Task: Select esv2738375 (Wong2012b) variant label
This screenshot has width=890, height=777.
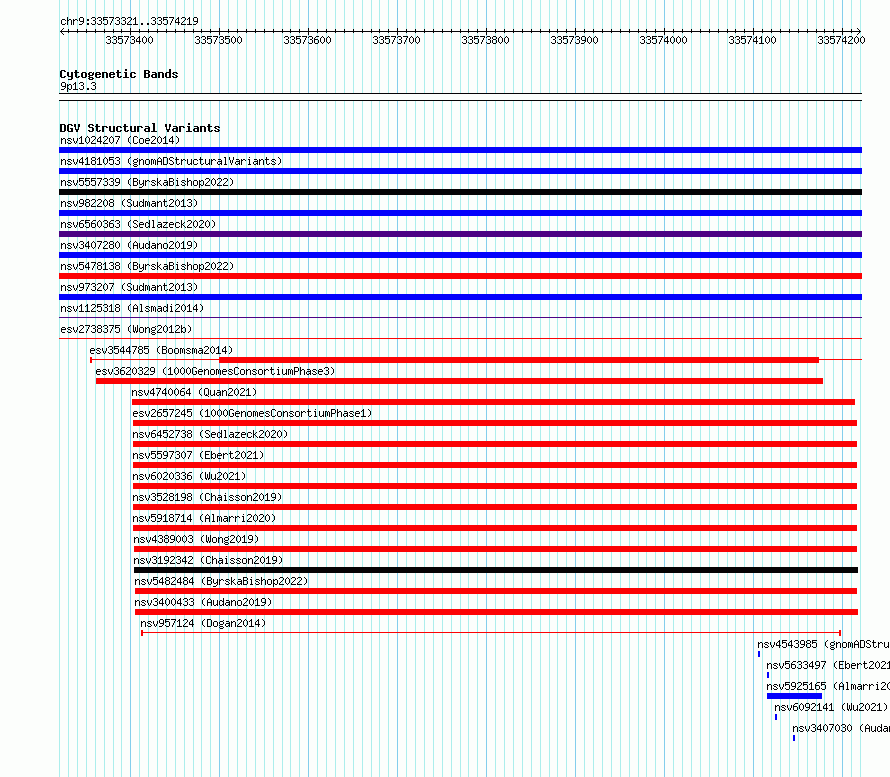Action: point(126,329)
